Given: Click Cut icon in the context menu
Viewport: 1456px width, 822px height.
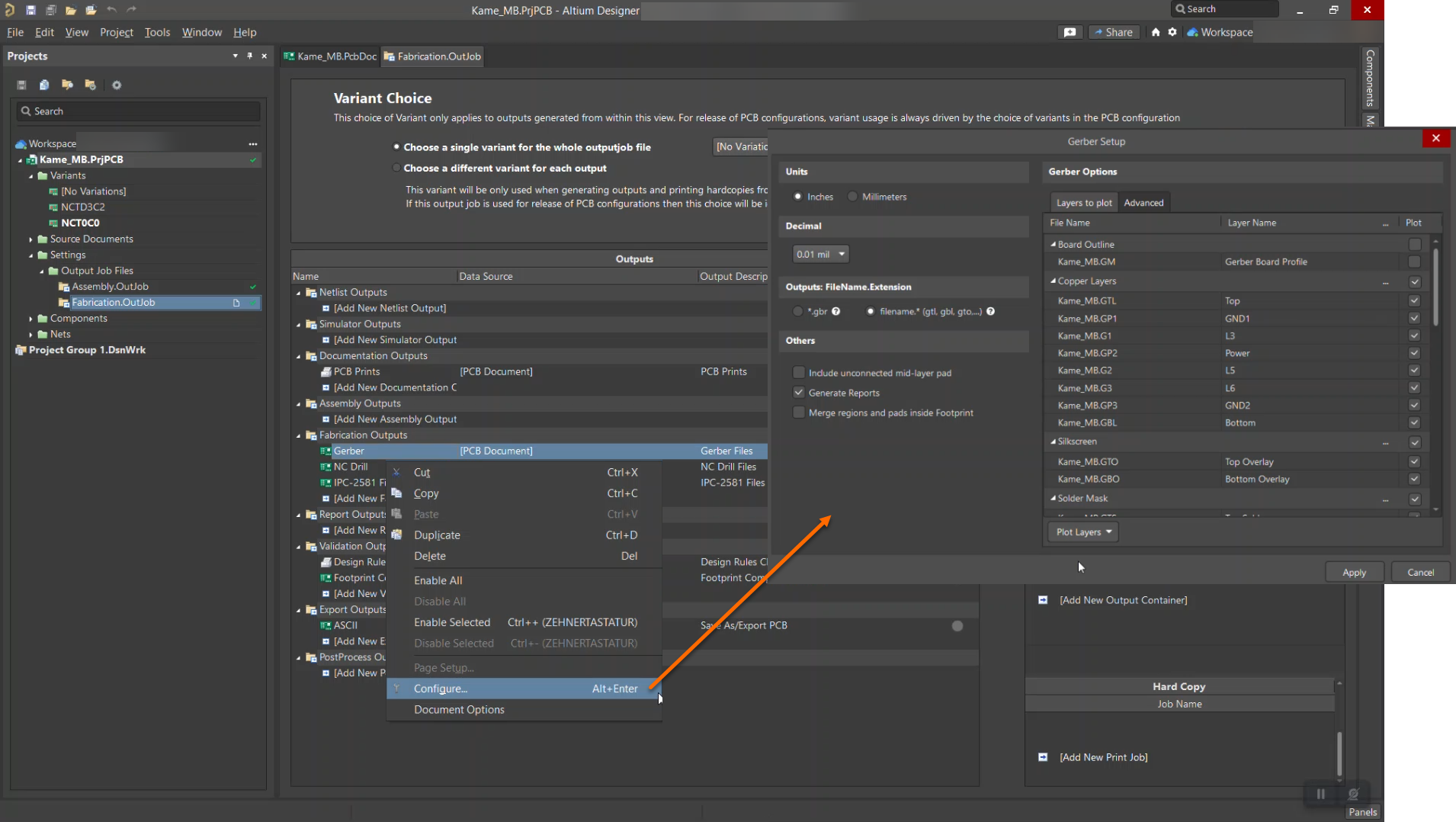Looking at the screenshot, I should coord(396,473).
